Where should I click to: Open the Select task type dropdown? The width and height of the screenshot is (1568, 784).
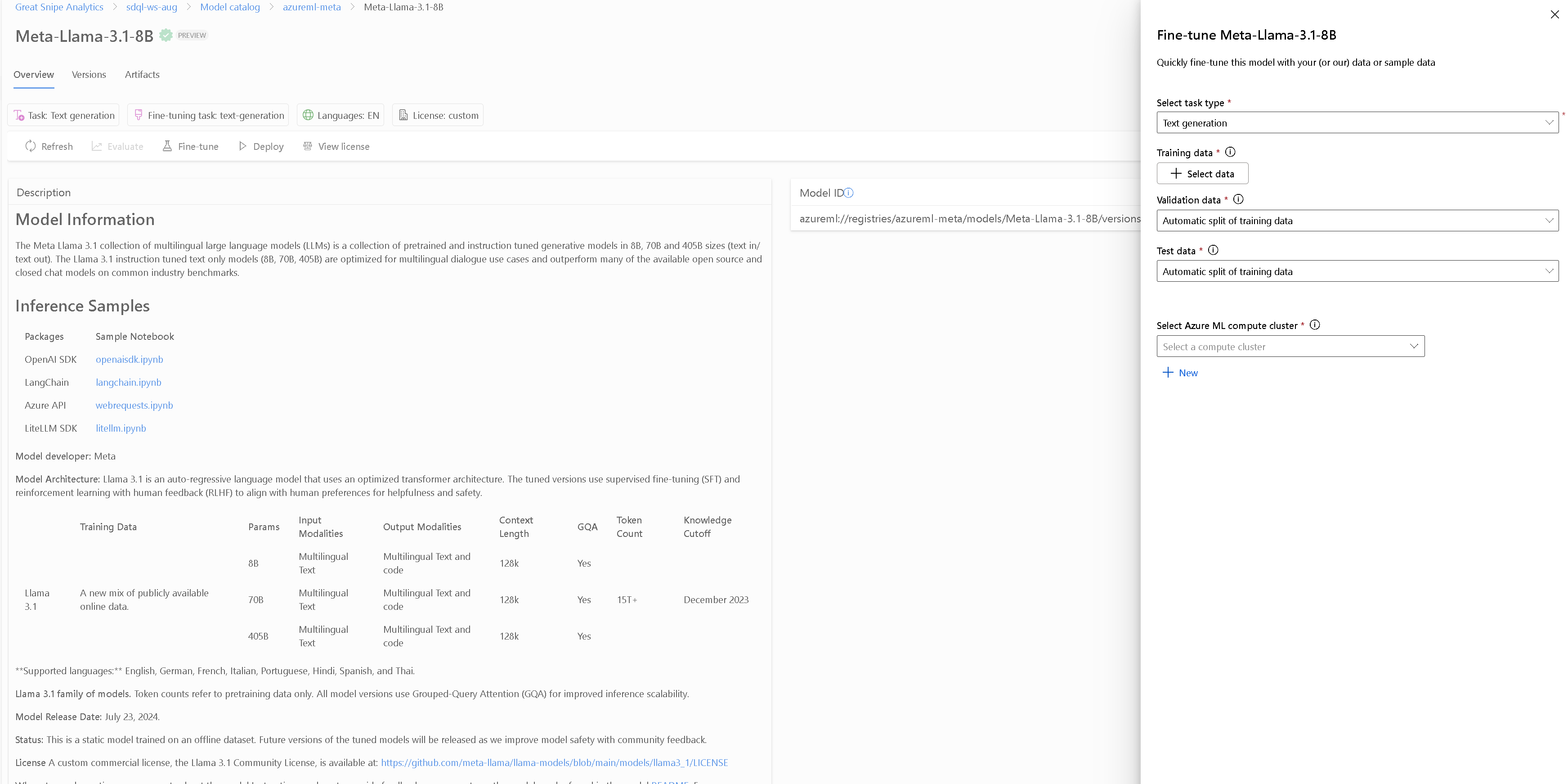coord(1357,122)
